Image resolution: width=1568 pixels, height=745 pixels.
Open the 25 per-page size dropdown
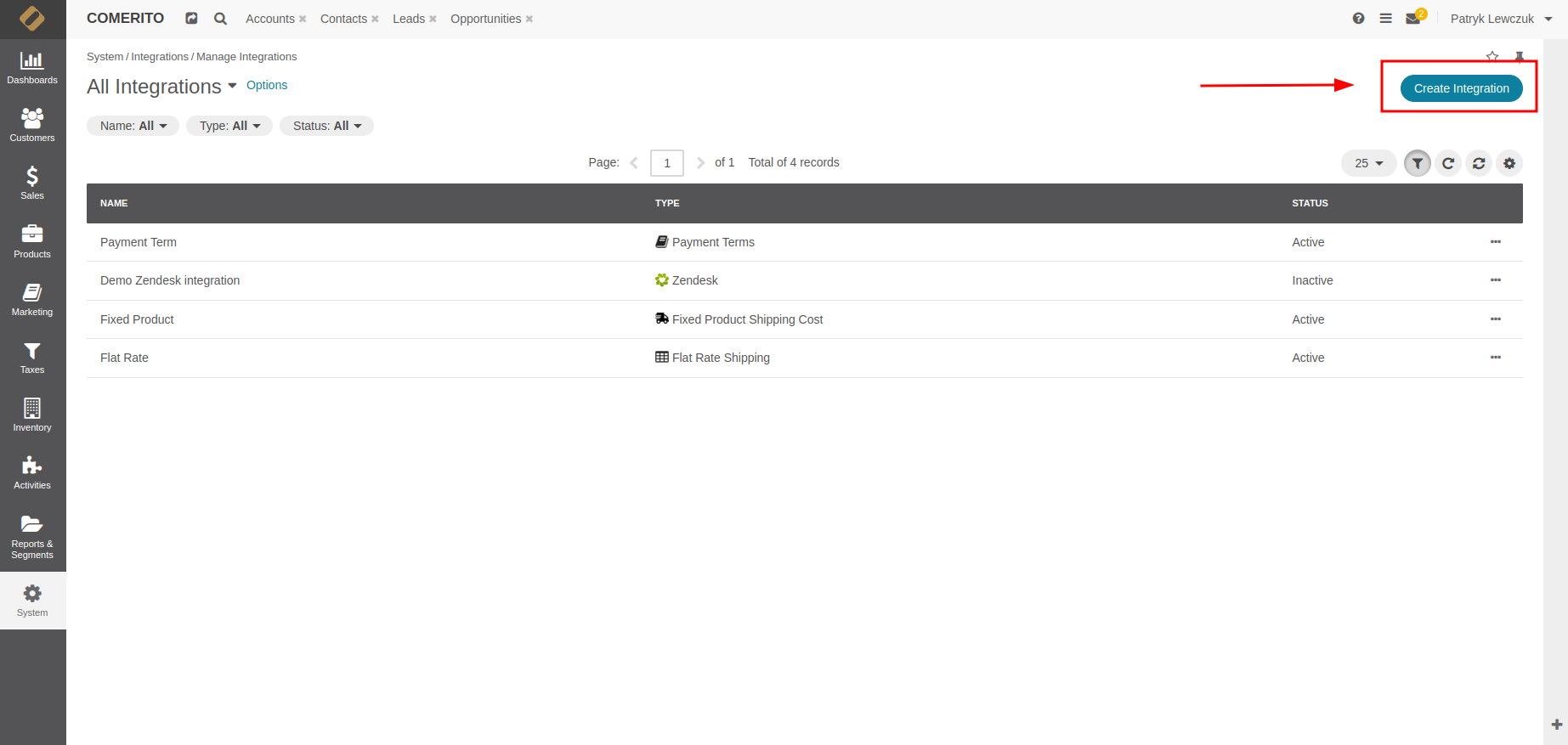pyautogui.click(x=1368, y=163)
